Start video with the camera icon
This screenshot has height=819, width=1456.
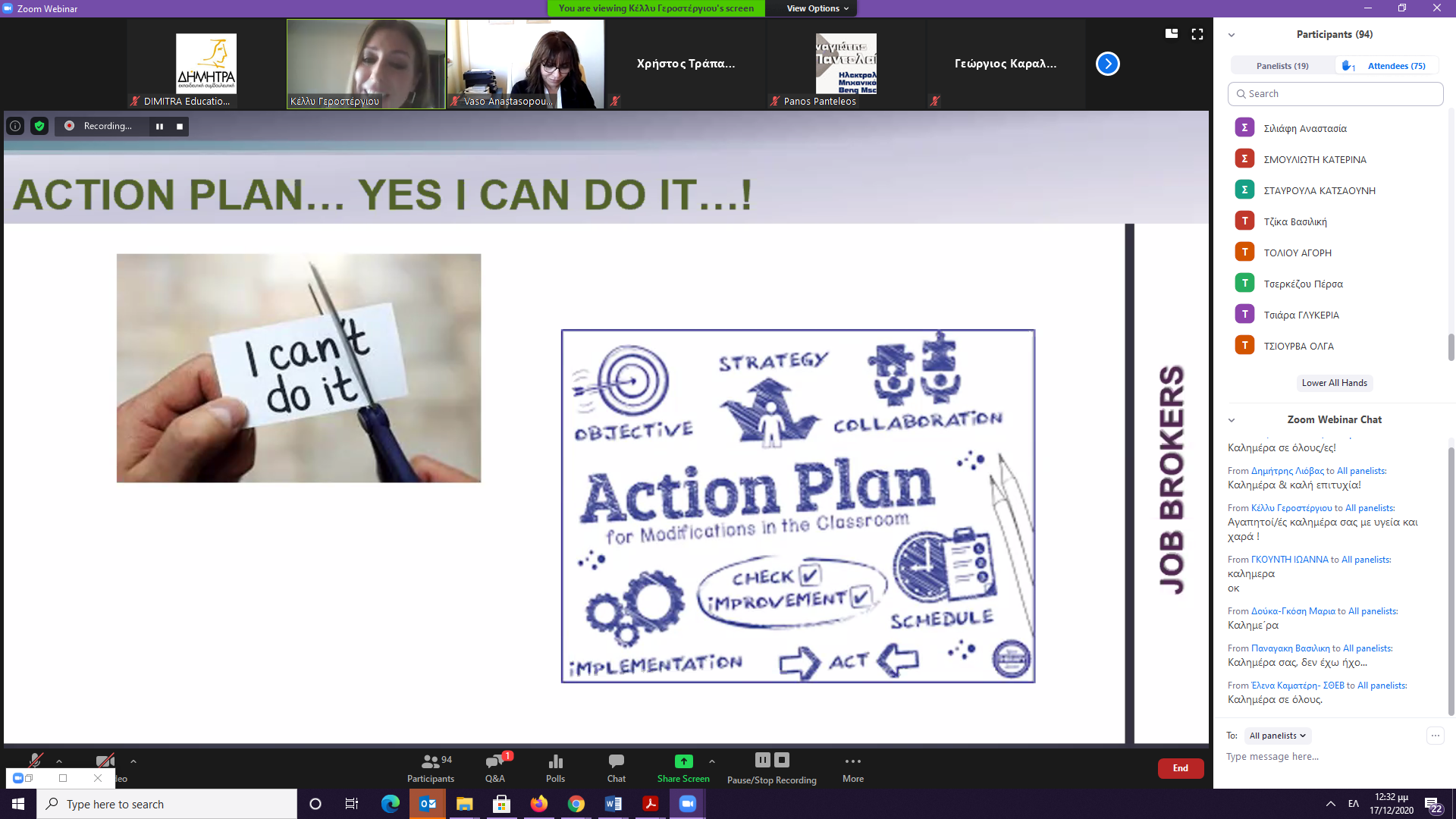point(105,761)
